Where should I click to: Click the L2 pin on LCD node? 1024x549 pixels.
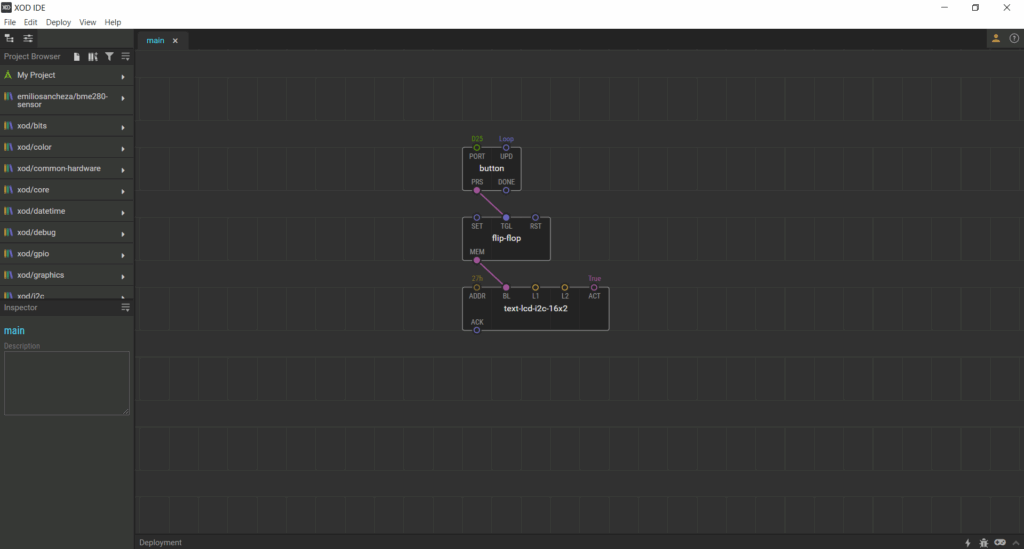pos(565,288)
